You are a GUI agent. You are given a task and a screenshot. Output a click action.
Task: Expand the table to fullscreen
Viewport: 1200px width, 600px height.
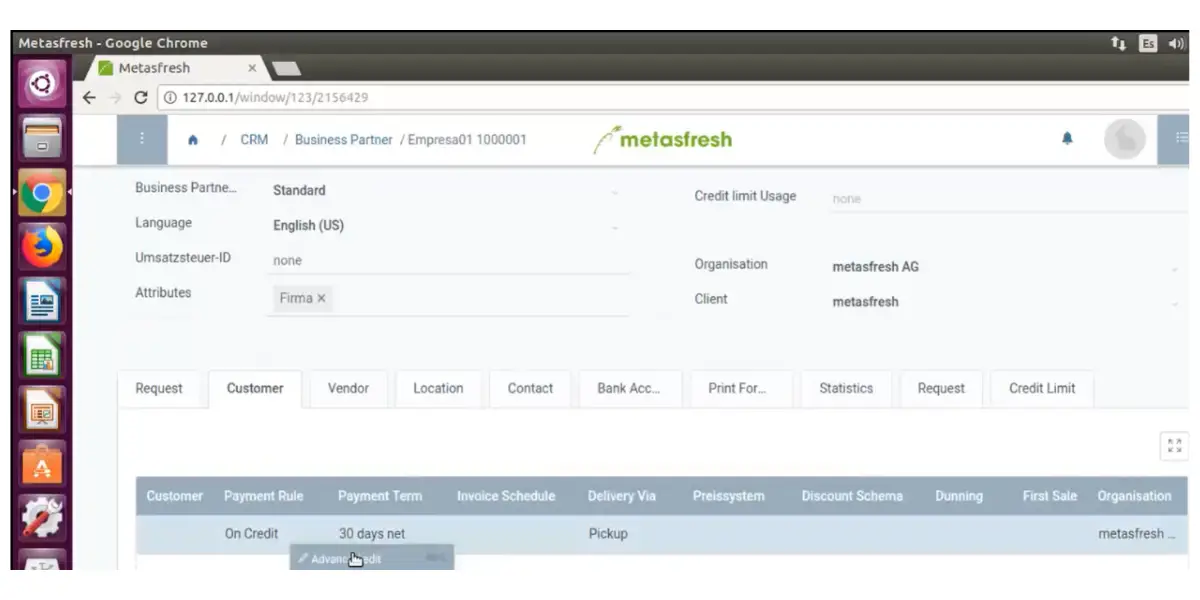pyautogui.click(x=1174, y=447)
